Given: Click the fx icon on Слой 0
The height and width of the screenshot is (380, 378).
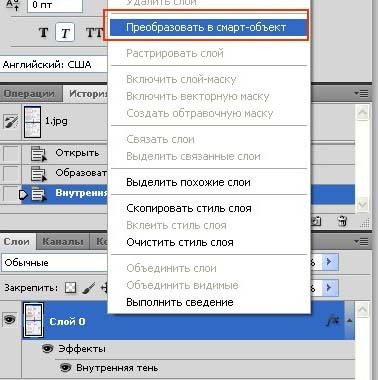Looking at the screenshot, I should point(333,321).
